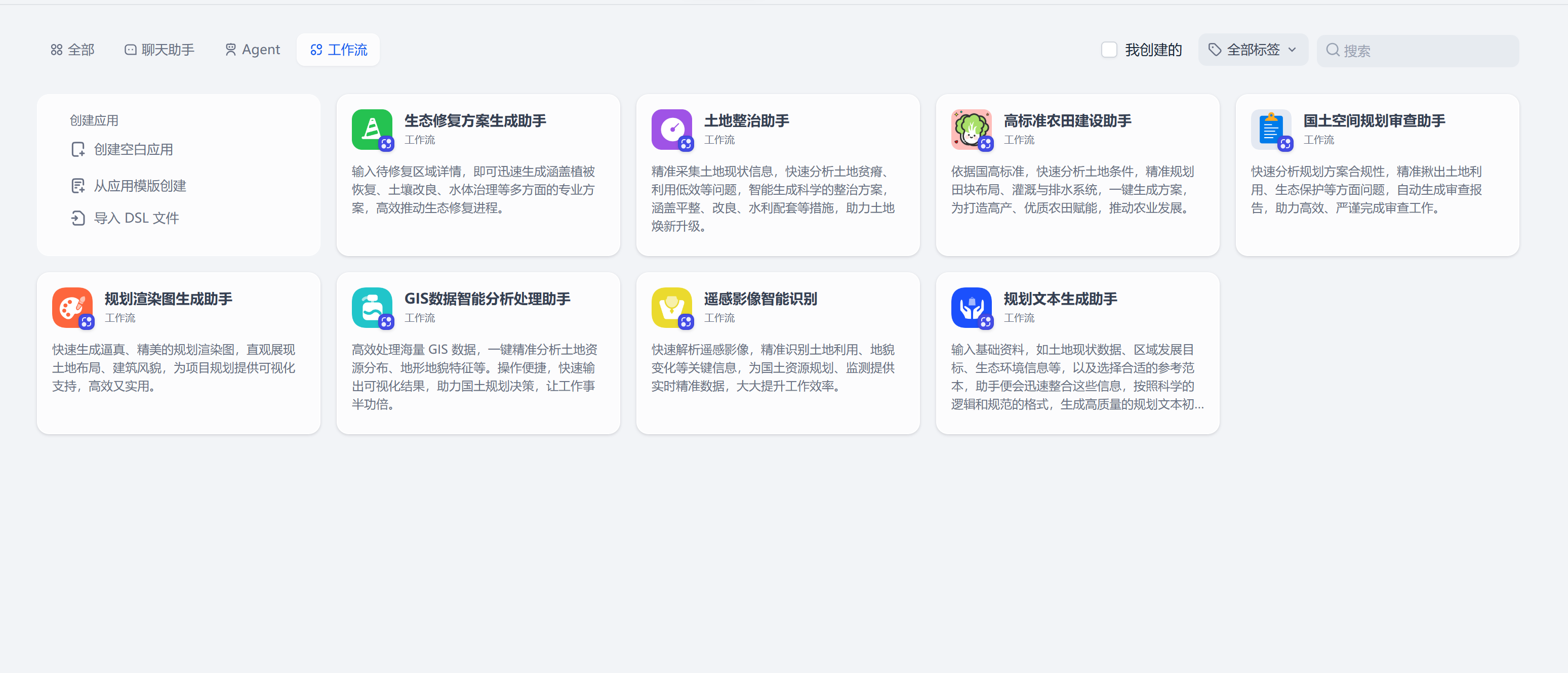Open the Agent tab
The image size is (1568, 673).
[252, 50]
